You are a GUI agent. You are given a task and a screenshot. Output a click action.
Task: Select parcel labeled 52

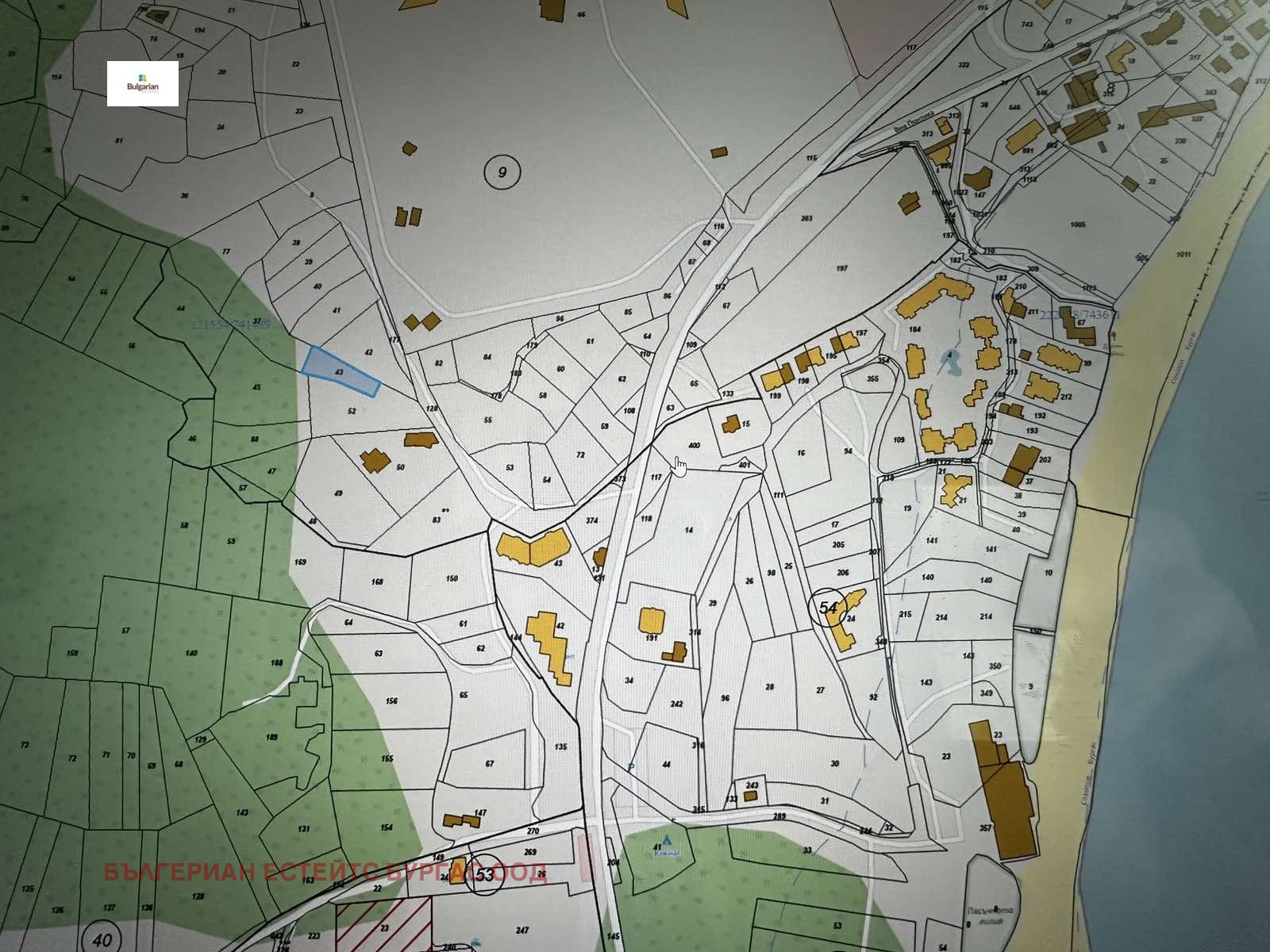click(x=352, y=411)
